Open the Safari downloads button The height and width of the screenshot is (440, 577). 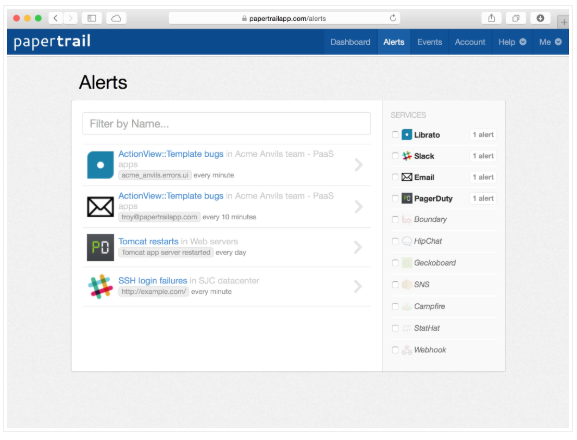[x=540, y=18]
